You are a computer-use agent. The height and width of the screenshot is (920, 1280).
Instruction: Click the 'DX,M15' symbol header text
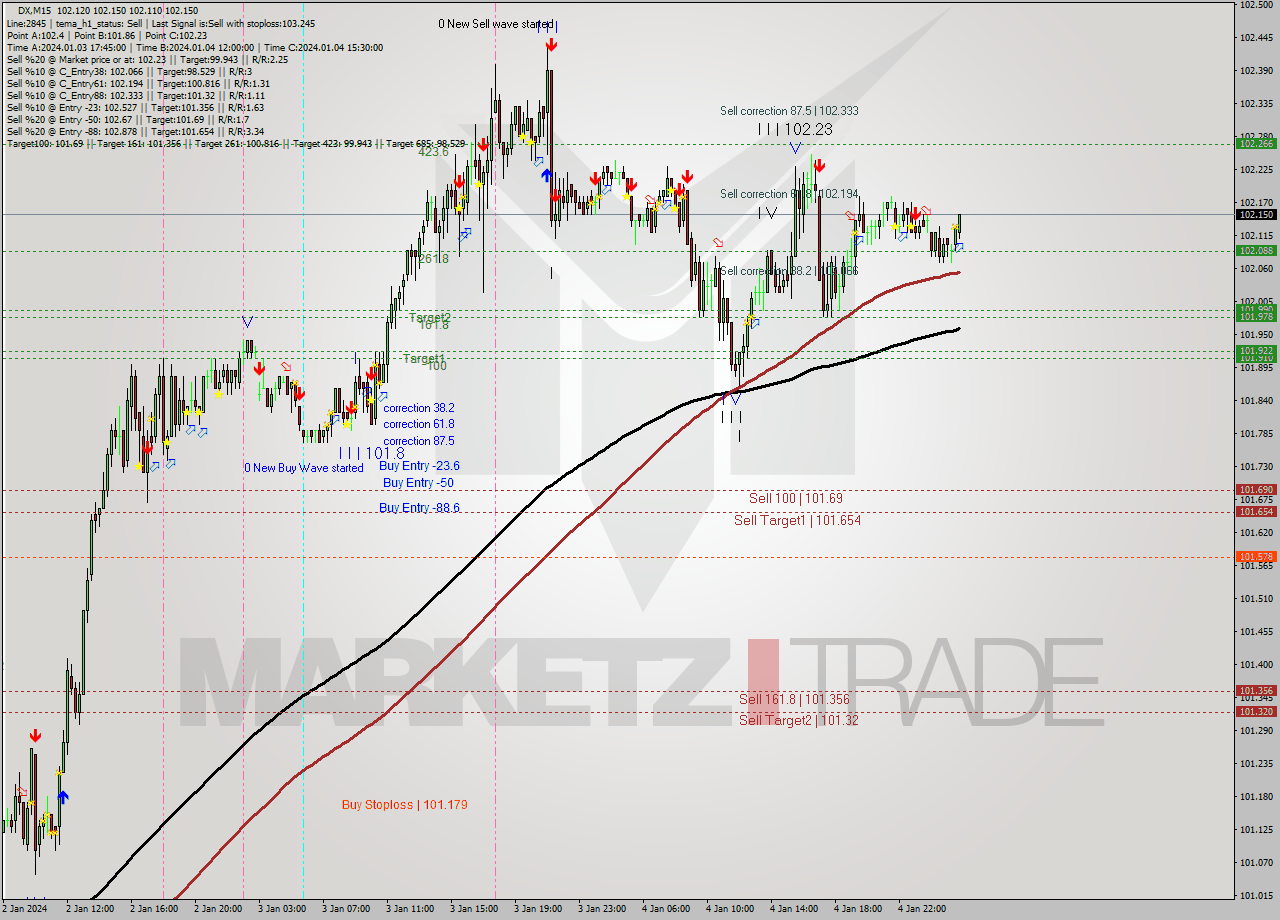(36, 9)
